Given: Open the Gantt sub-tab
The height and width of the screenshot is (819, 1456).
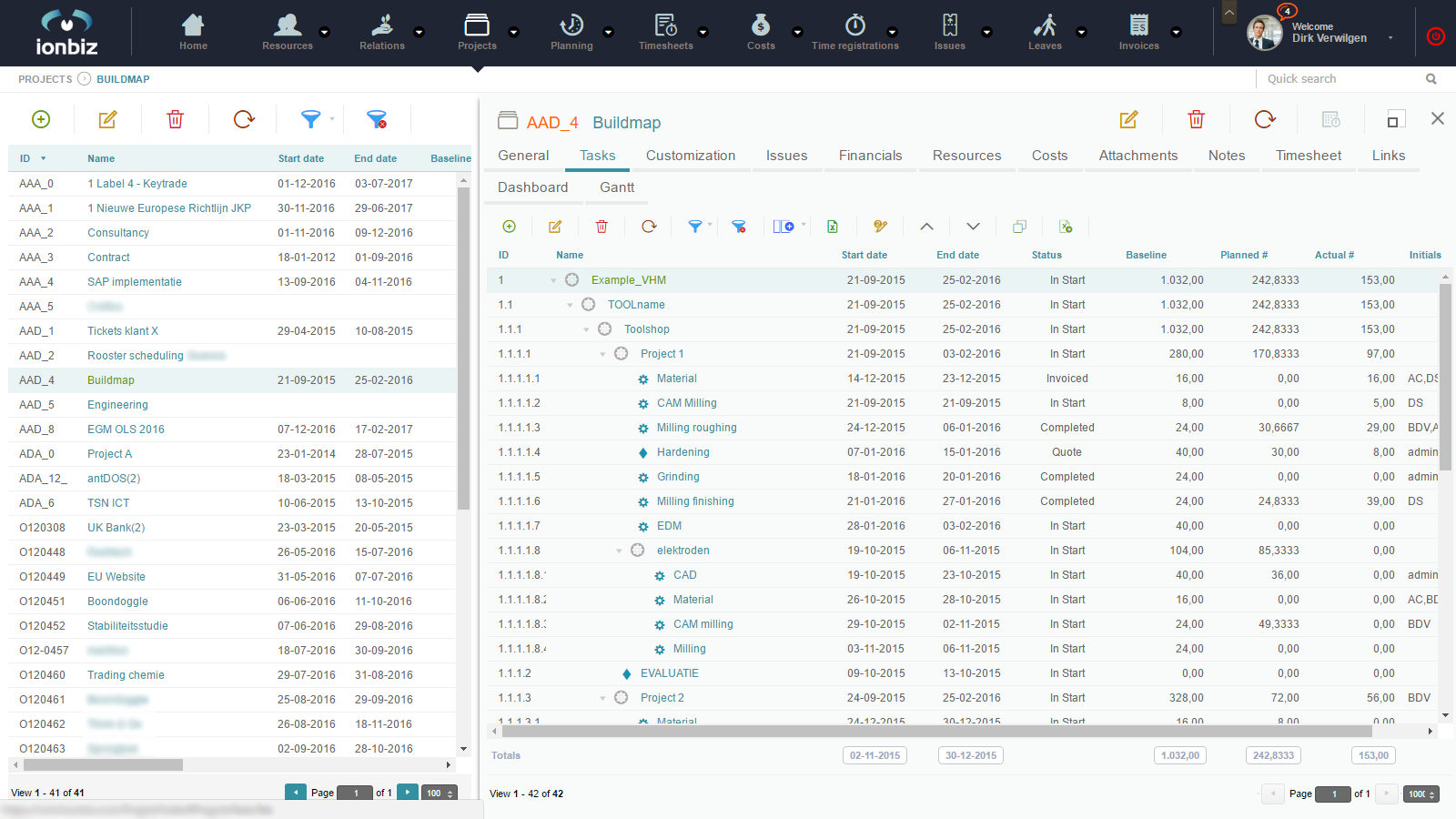Looking at the screenshot, I should point(617,187).
